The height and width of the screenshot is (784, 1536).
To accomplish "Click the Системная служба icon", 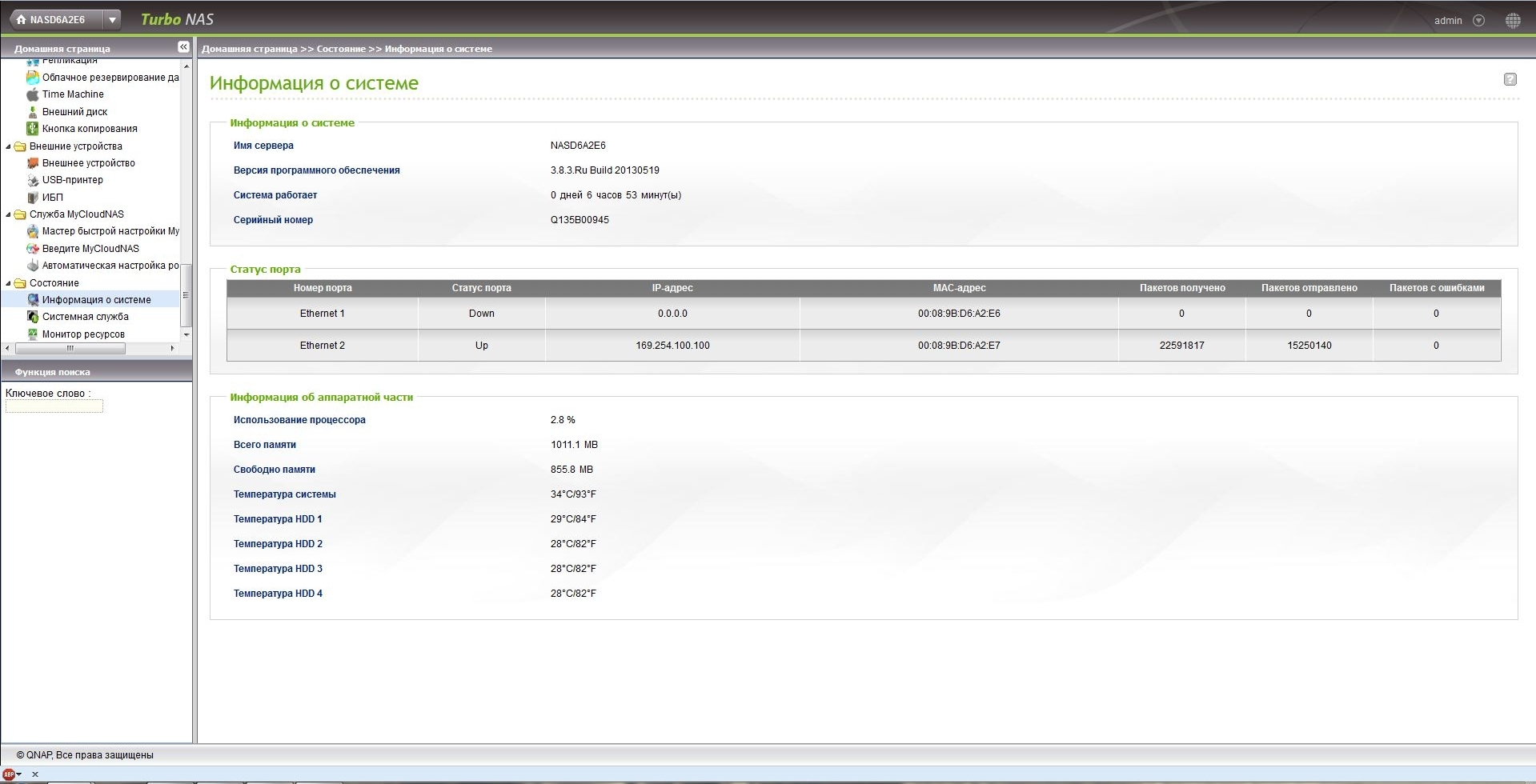I will click(x=33, y=317).
